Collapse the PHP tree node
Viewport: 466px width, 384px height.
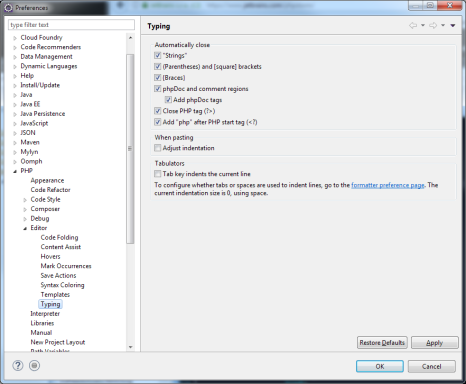click(15, 171)
